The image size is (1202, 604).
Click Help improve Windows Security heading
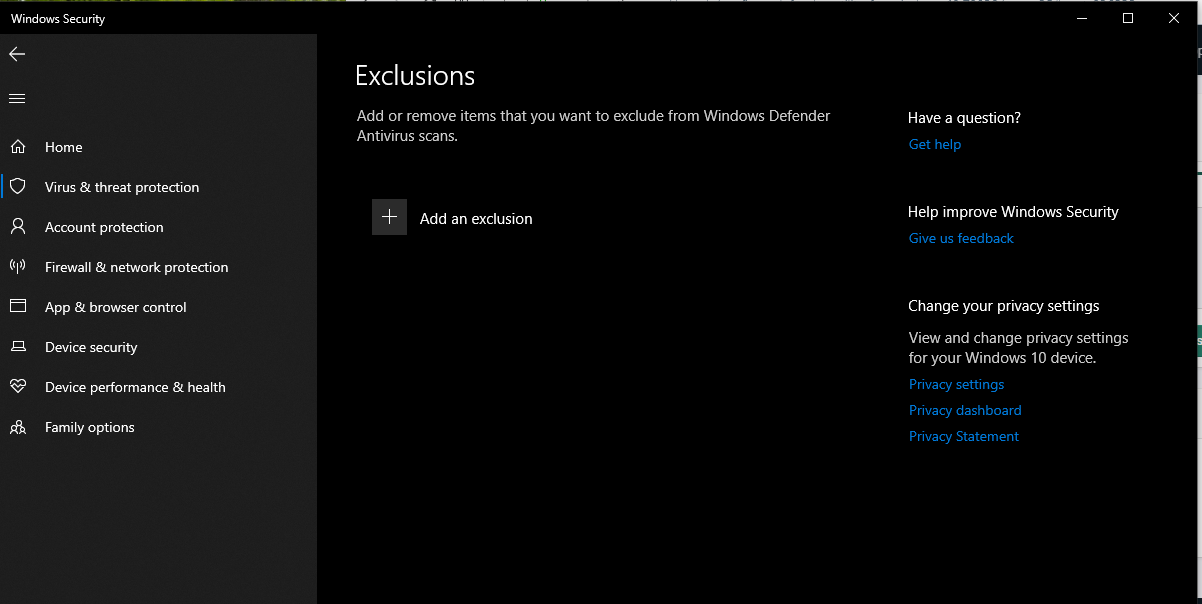pos(1013,212)
